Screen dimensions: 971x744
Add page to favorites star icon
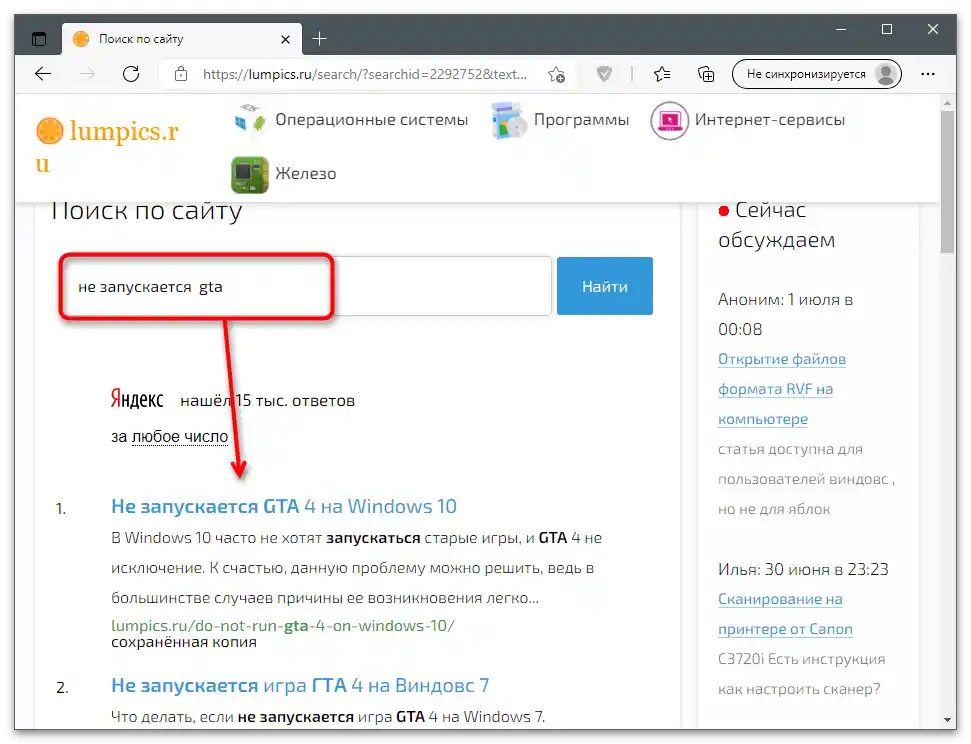(x=556, y=74)
